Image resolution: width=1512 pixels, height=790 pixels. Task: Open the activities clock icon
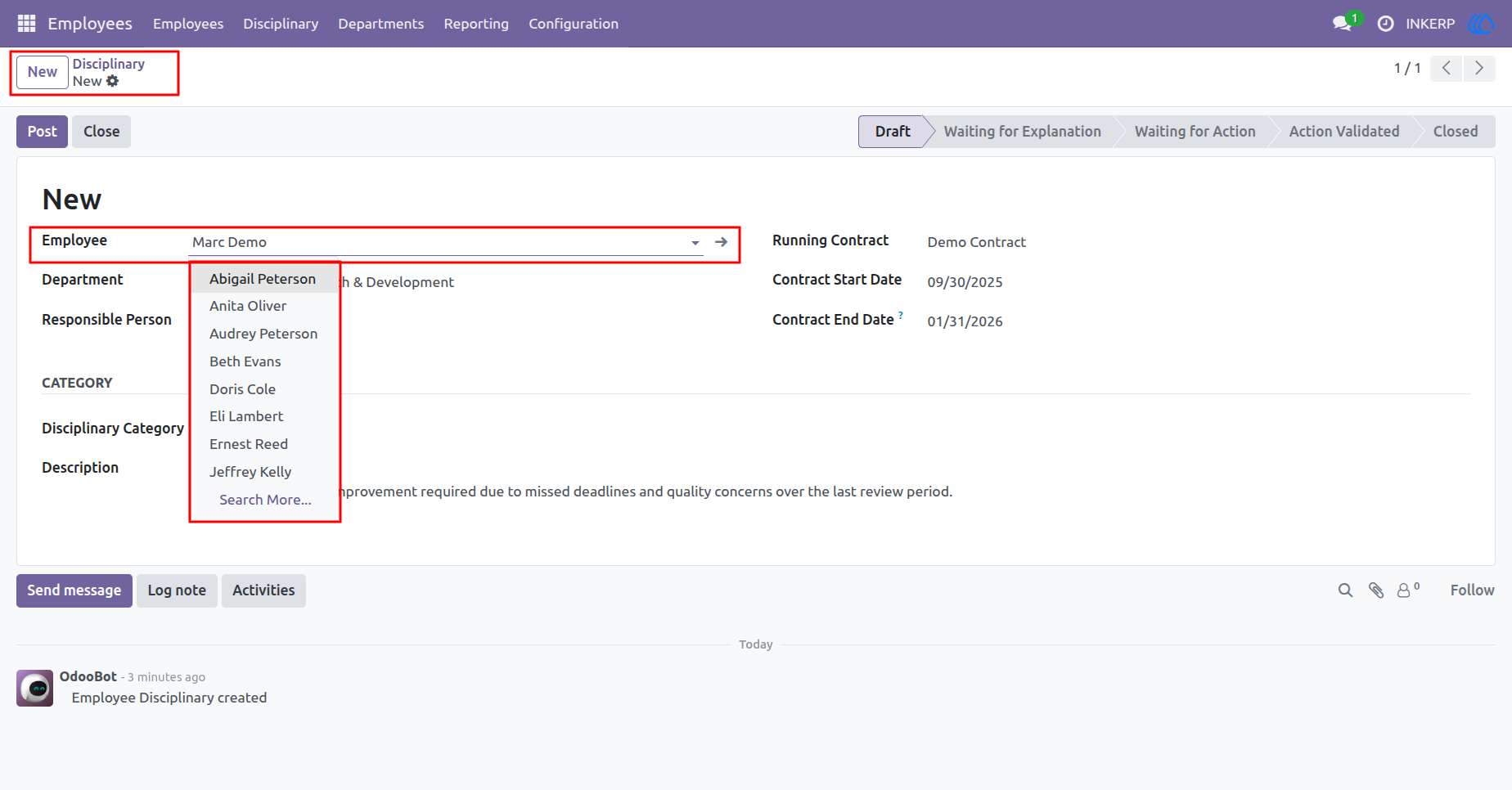(1385, 24)
